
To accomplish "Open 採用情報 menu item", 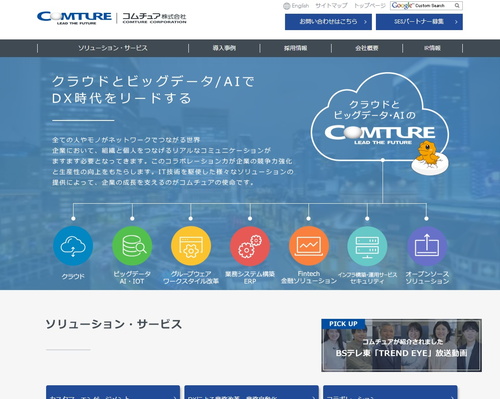I will click(x=296, y=48).
